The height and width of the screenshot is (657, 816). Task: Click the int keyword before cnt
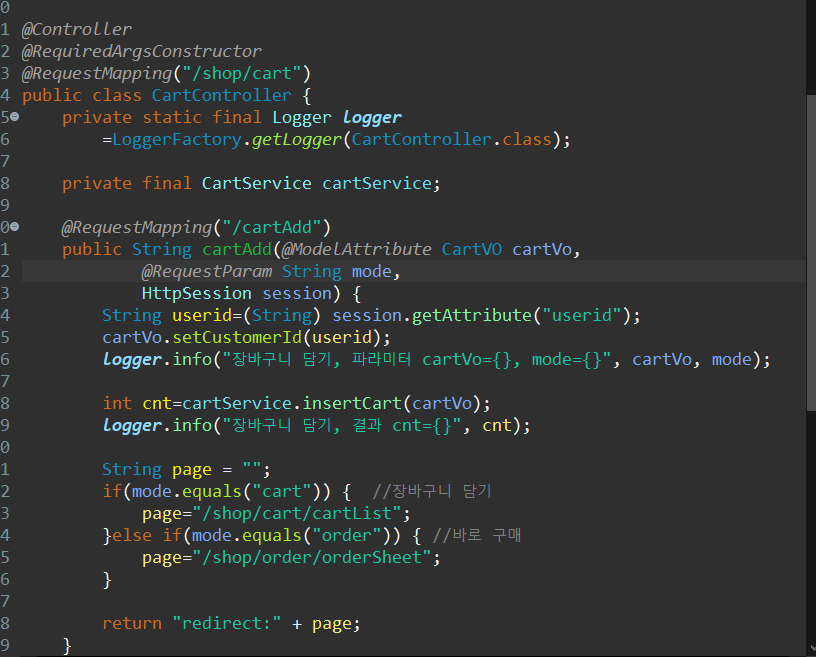(x=117, y=403)
